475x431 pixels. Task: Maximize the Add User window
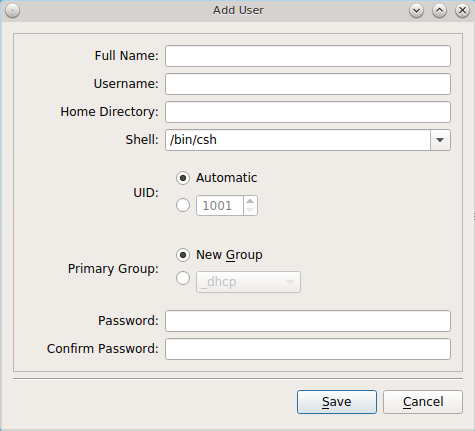coord(439,11)
